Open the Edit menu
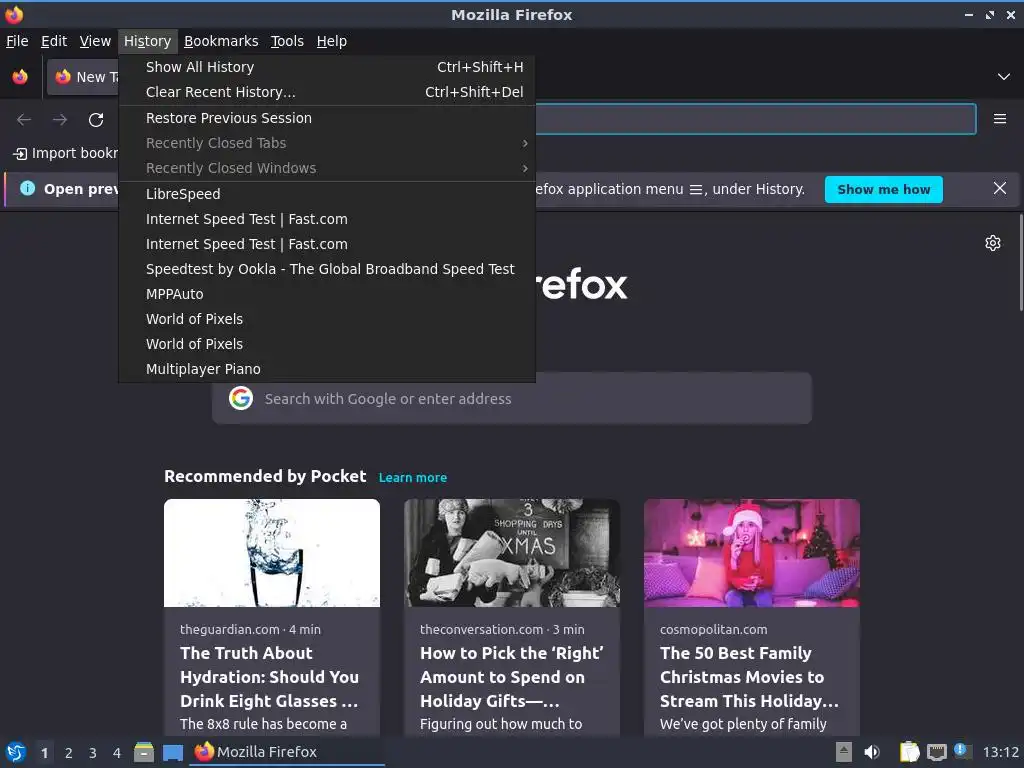The image size is (1024, 768). (54, 41)
